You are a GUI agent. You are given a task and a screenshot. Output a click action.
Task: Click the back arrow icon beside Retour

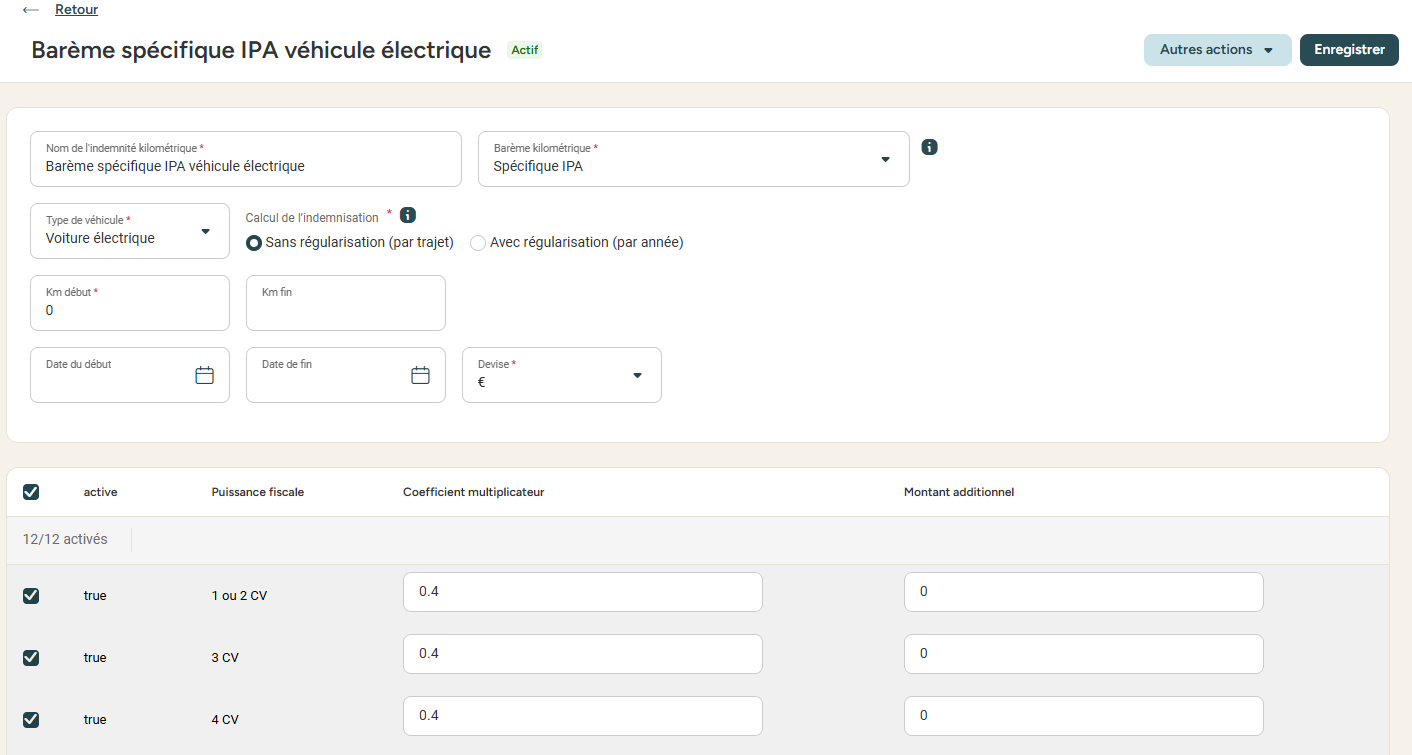31,10
